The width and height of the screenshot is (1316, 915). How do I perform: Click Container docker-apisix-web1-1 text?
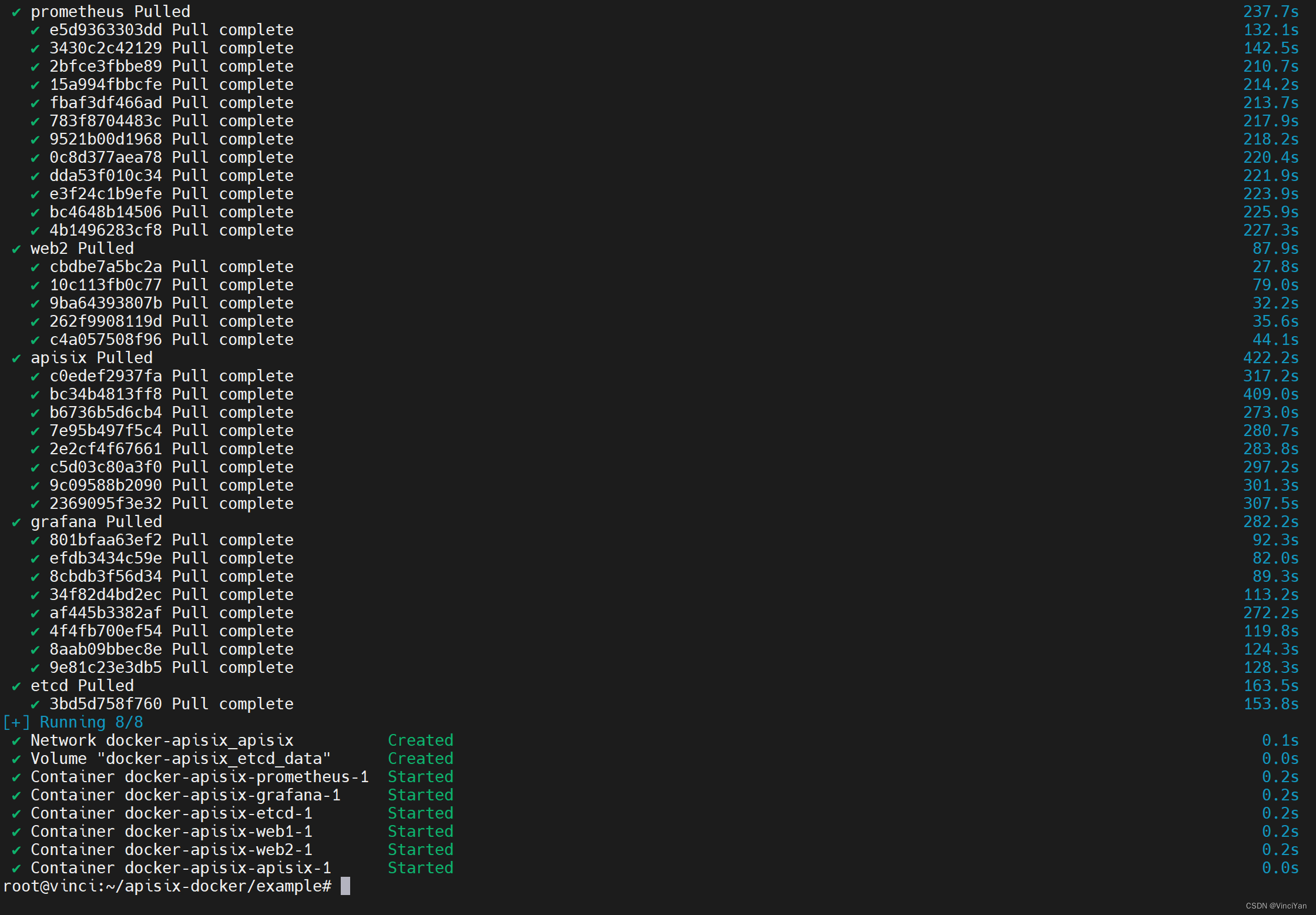point(172,832)
